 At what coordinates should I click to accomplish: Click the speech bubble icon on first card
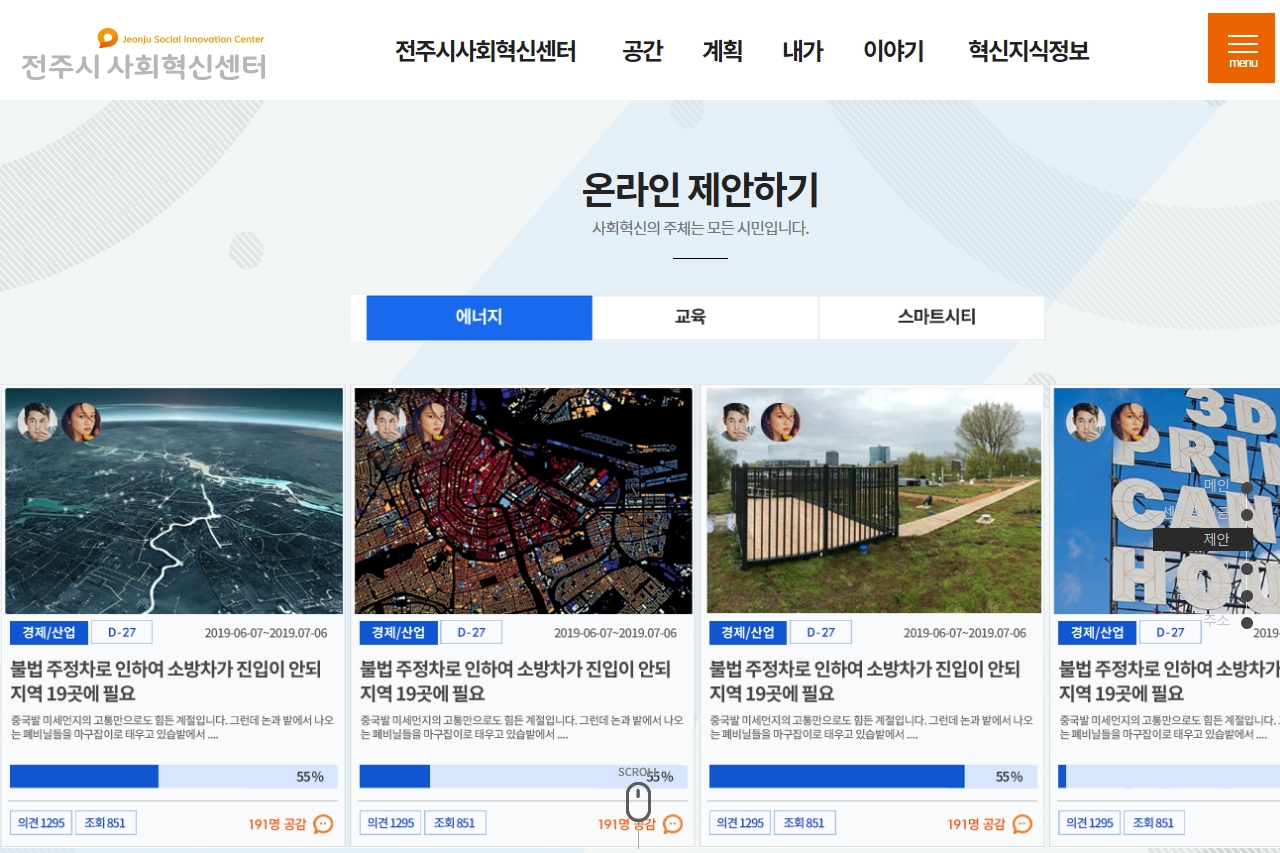[323, 824]
